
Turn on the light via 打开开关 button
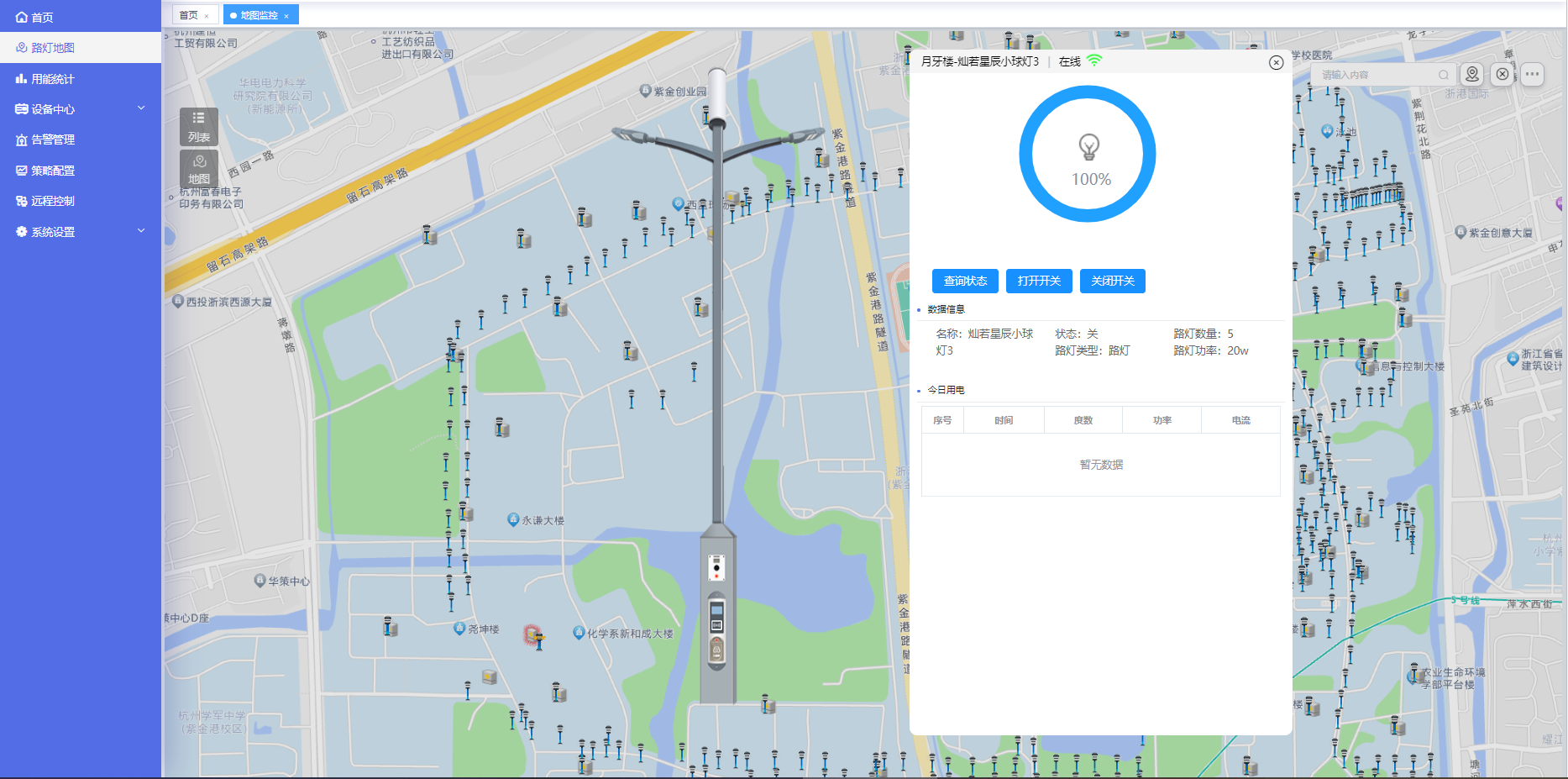(x=1039, y=281)
